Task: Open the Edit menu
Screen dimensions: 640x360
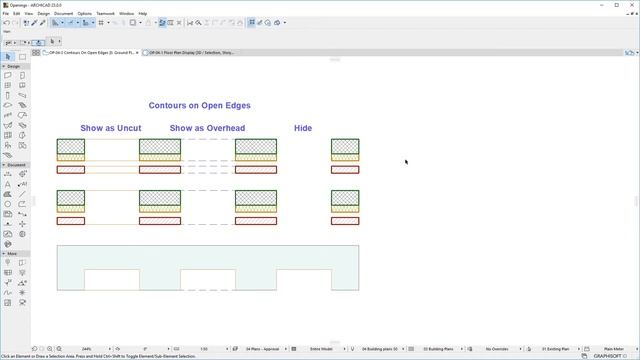Action: click(x=17, y=13)
